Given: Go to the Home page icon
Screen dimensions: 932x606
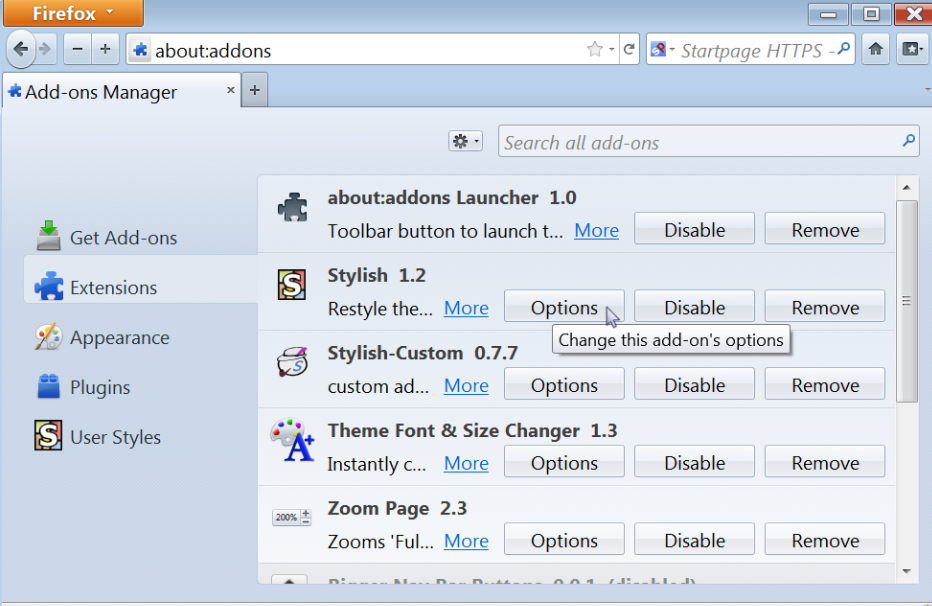Looking at the screenshot, I should (876, 49).
